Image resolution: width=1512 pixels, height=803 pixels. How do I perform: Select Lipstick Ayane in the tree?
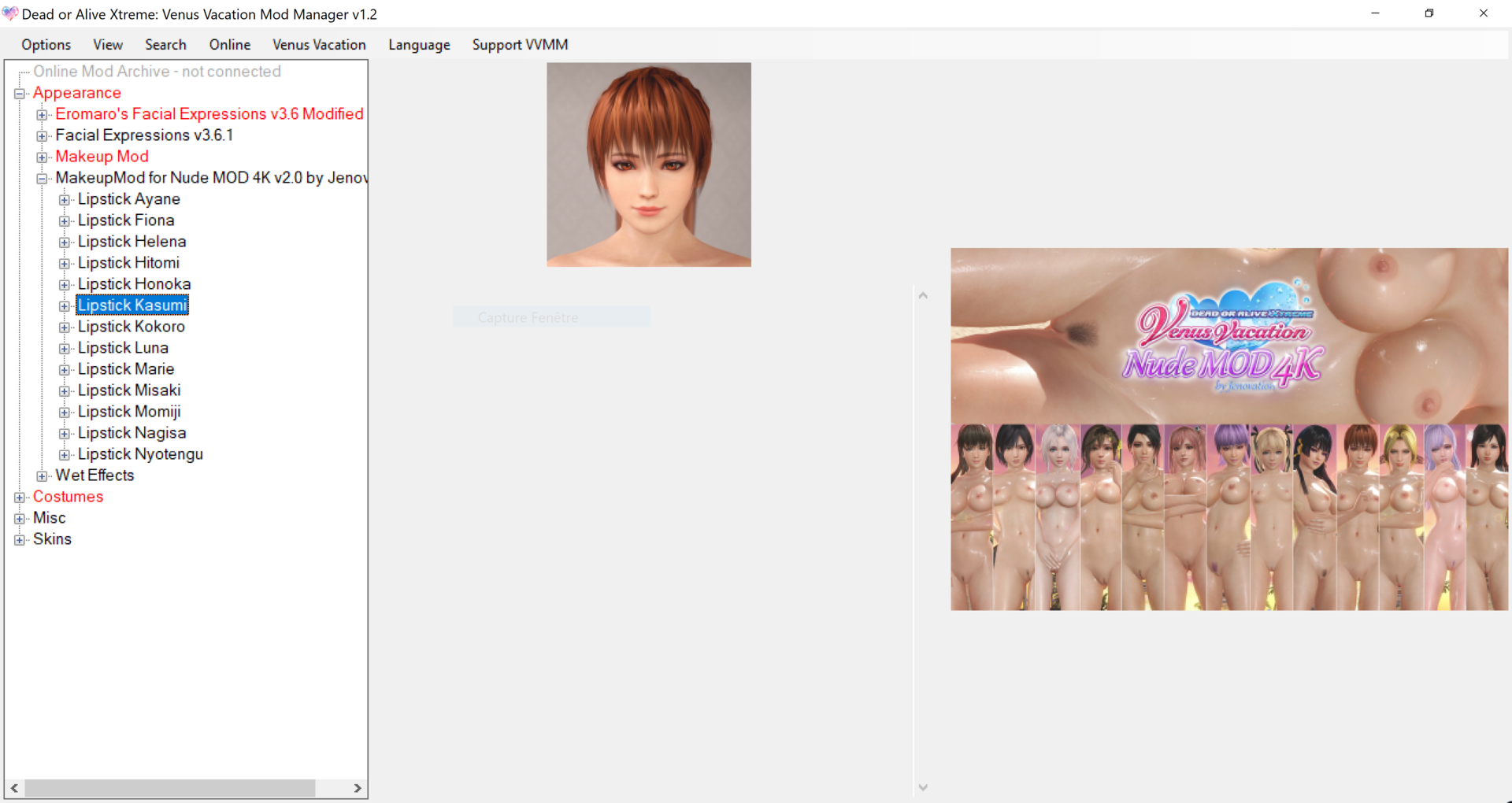128,199
